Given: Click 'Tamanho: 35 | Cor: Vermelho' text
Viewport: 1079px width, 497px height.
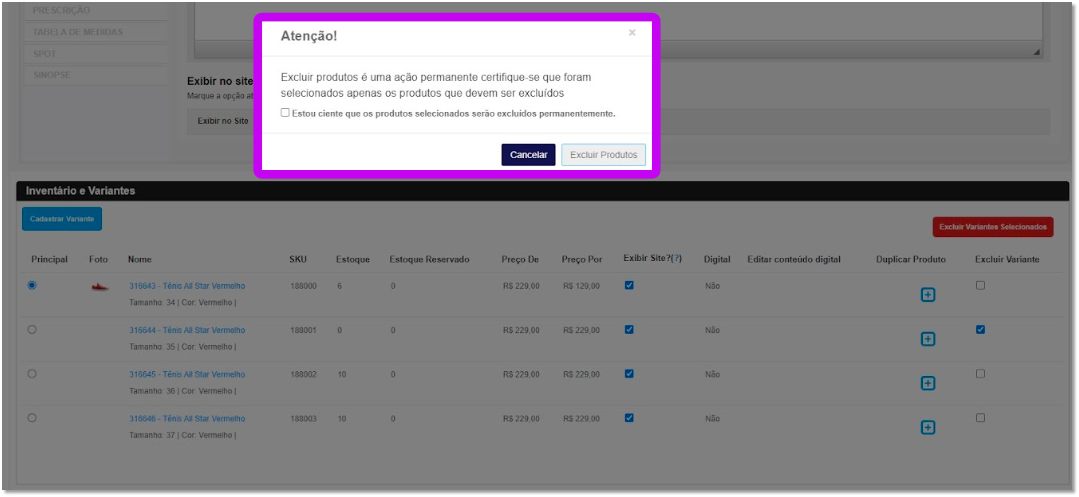Looking at the screenshot, I should (183, 347).
